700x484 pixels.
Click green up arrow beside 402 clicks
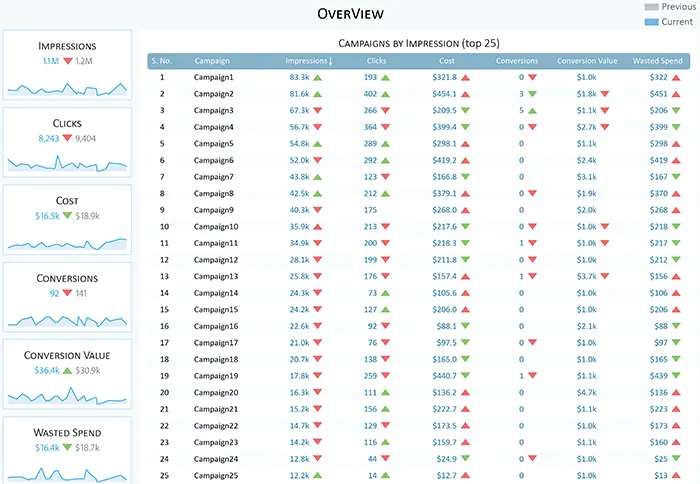pos(386,94)
